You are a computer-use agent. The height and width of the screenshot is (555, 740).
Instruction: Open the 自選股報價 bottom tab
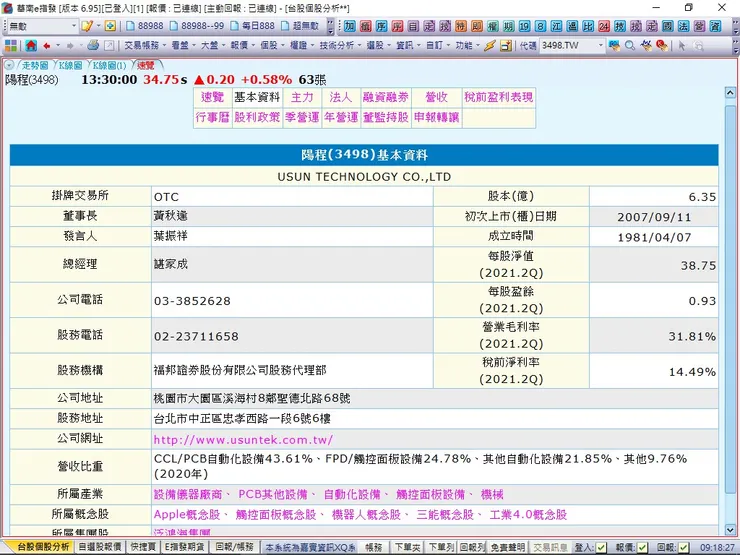100,547
